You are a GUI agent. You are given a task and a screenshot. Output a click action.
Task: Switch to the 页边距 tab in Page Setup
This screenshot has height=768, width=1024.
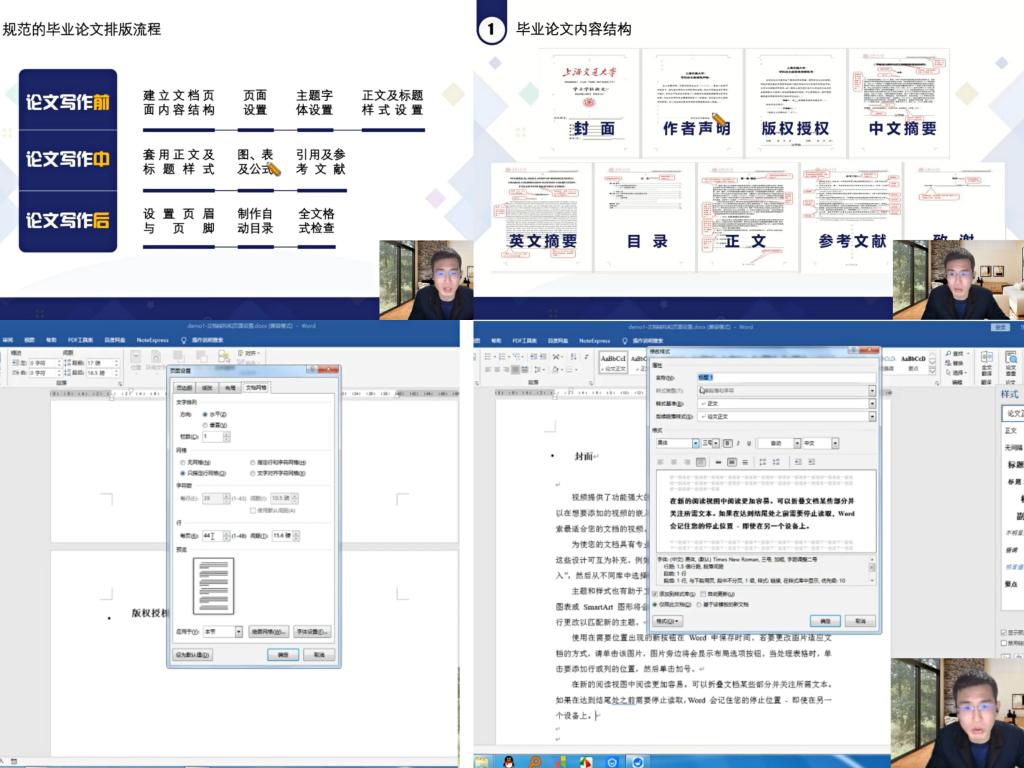click(x=185, y=387)
